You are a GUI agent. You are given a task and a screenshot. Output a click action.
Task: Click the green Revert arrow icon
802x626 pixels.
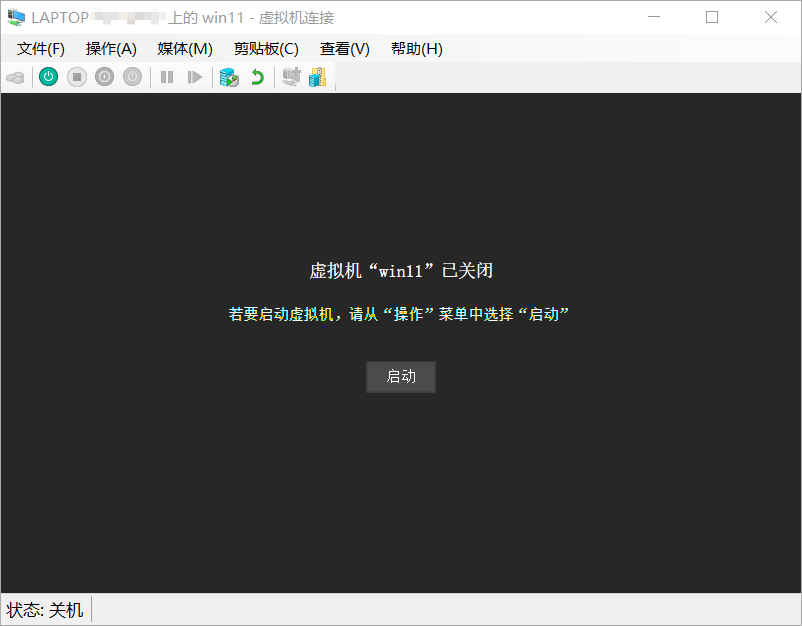257,77
